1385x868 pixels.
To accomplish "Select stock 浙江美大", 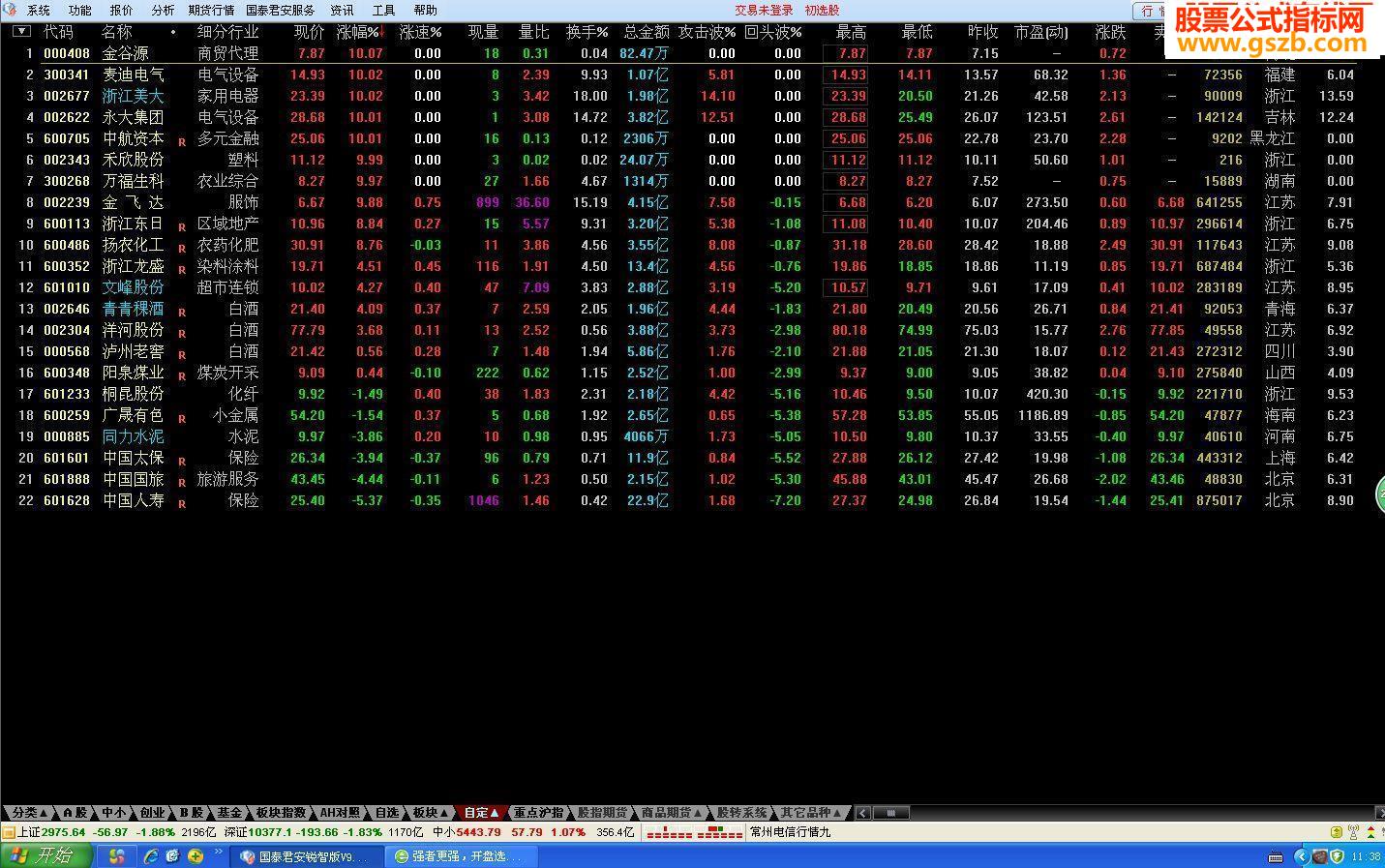I will 133,96.
